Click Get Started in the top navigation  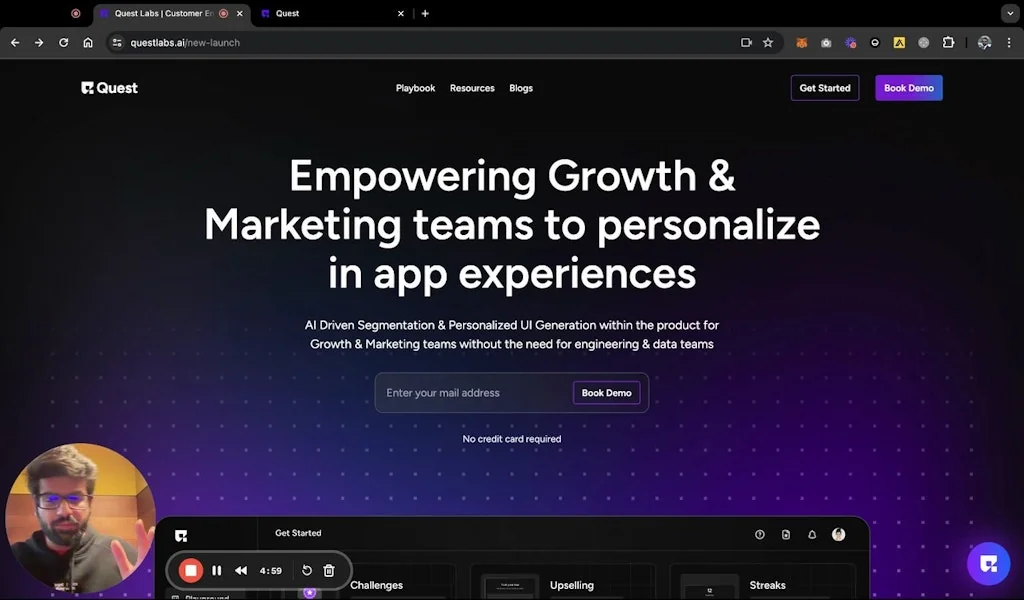[x=825, y=88]
